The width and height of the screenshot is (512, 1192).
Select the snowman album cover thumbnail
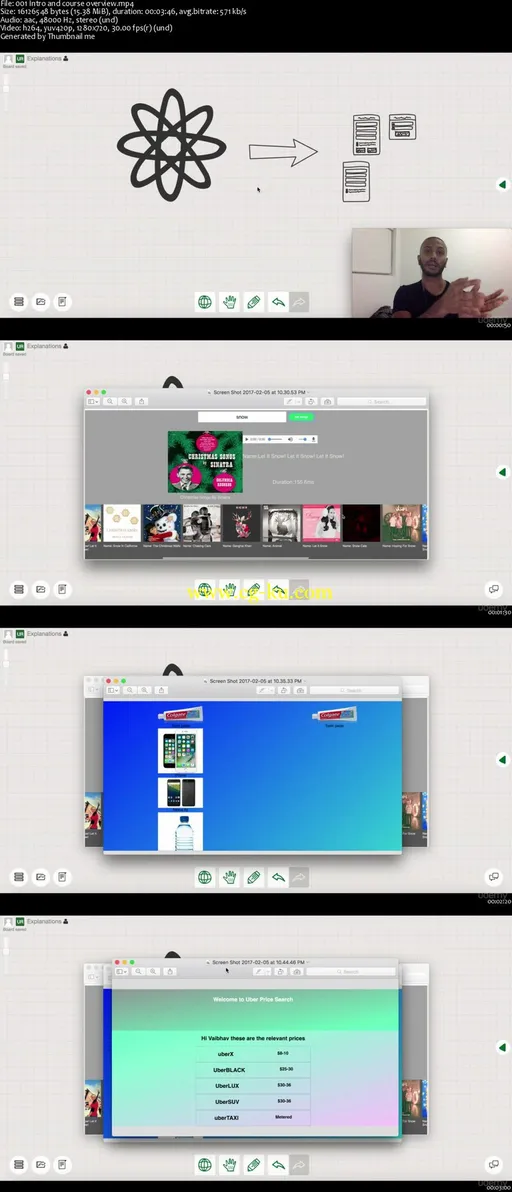(x=161, y=523)
